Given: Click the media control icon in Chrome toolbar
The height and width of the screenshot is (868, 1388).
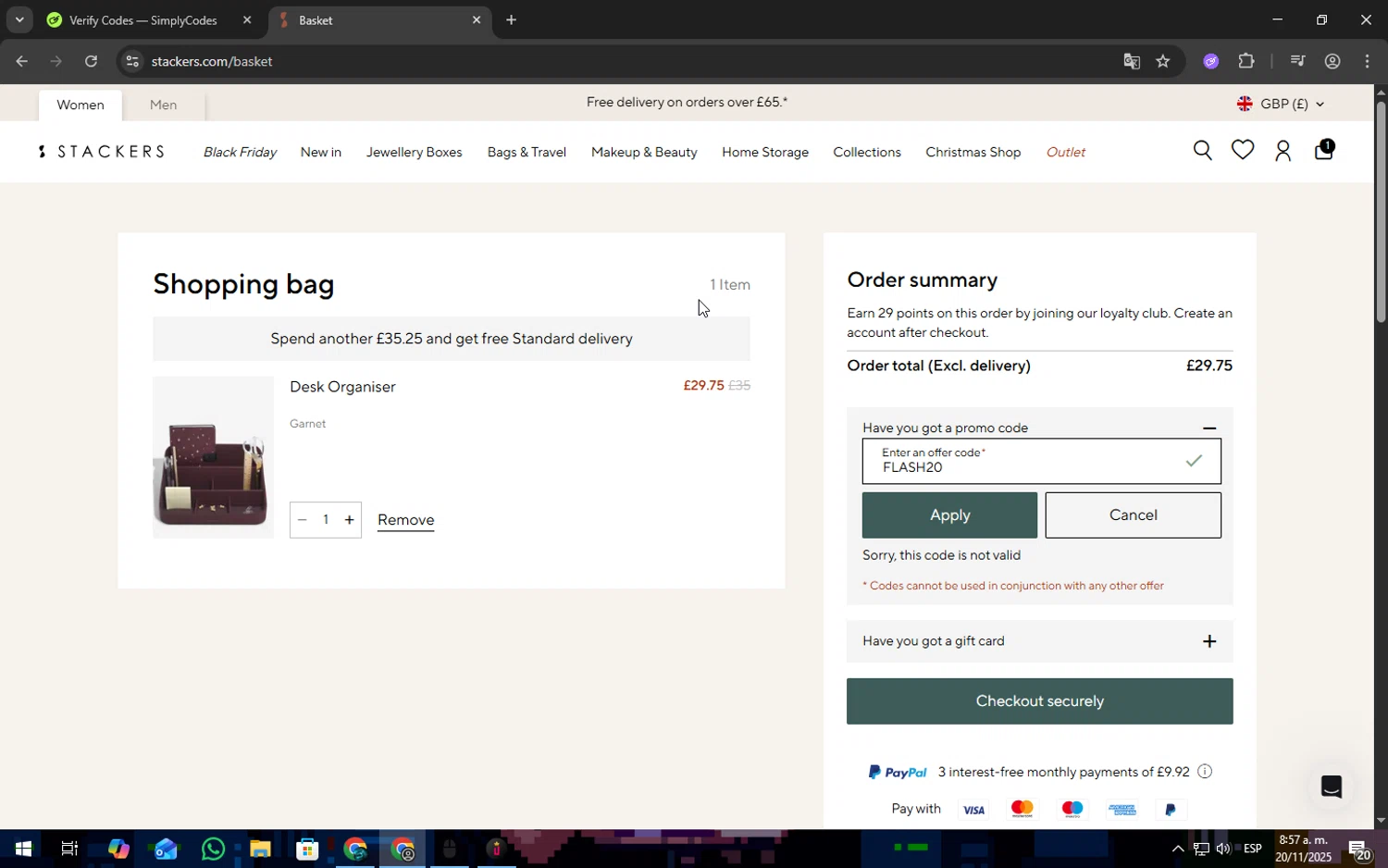Looking at the screenshot, I should pos(1297,61).
